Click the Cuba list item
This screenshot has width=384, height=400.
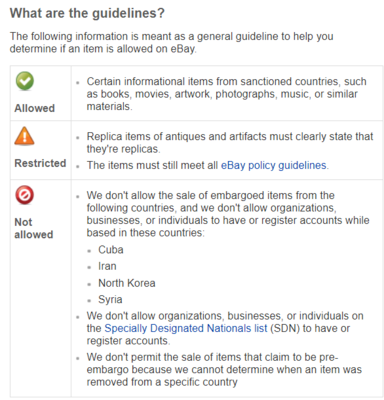(111, 250)
